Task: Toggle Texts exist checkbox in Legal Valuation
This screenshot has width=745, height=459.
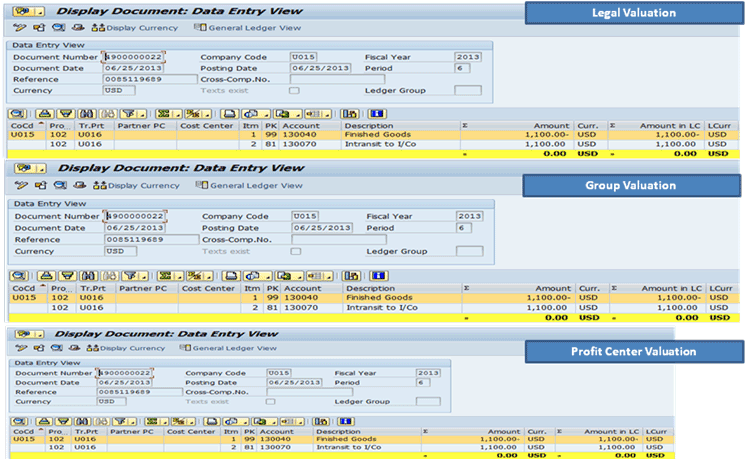Action: pos(293,90)
